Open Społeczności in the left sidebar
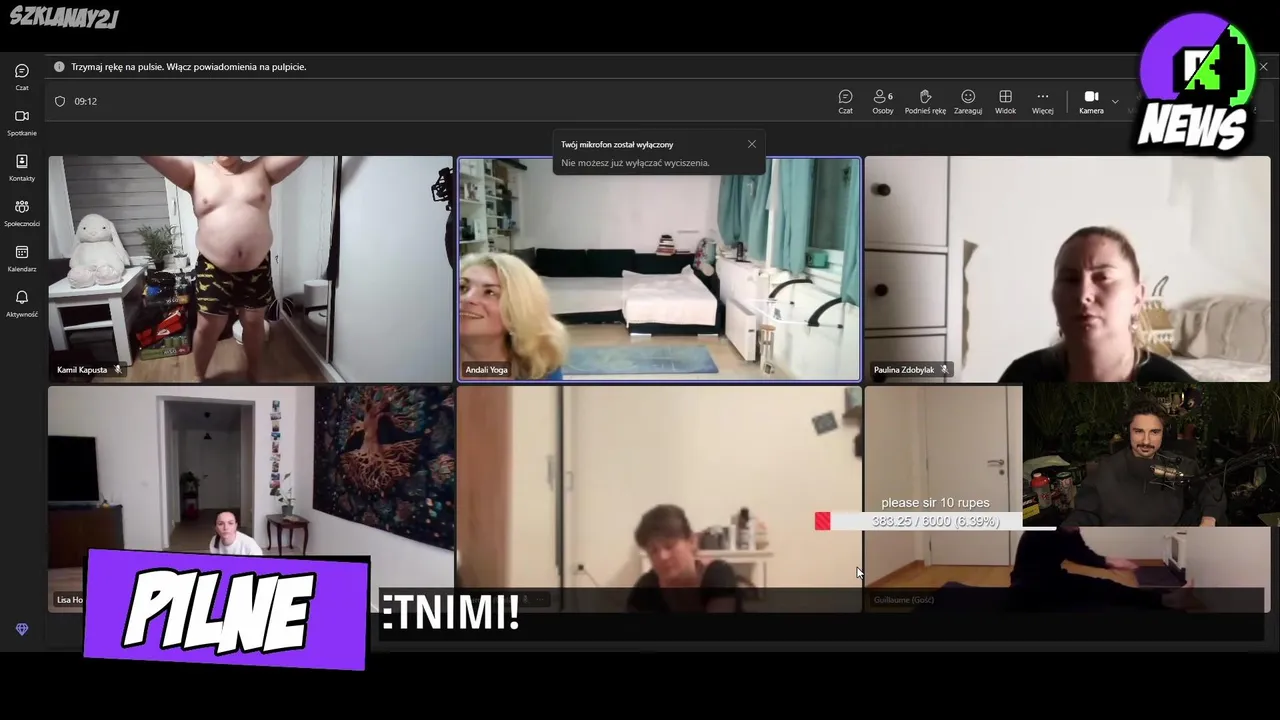The width and height of the screenshot is (1280, 720). point(22,212)
